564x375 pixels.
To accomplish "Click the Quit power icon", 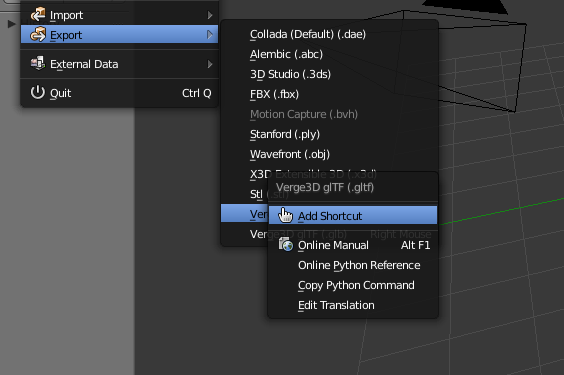I will pos(38,92).
